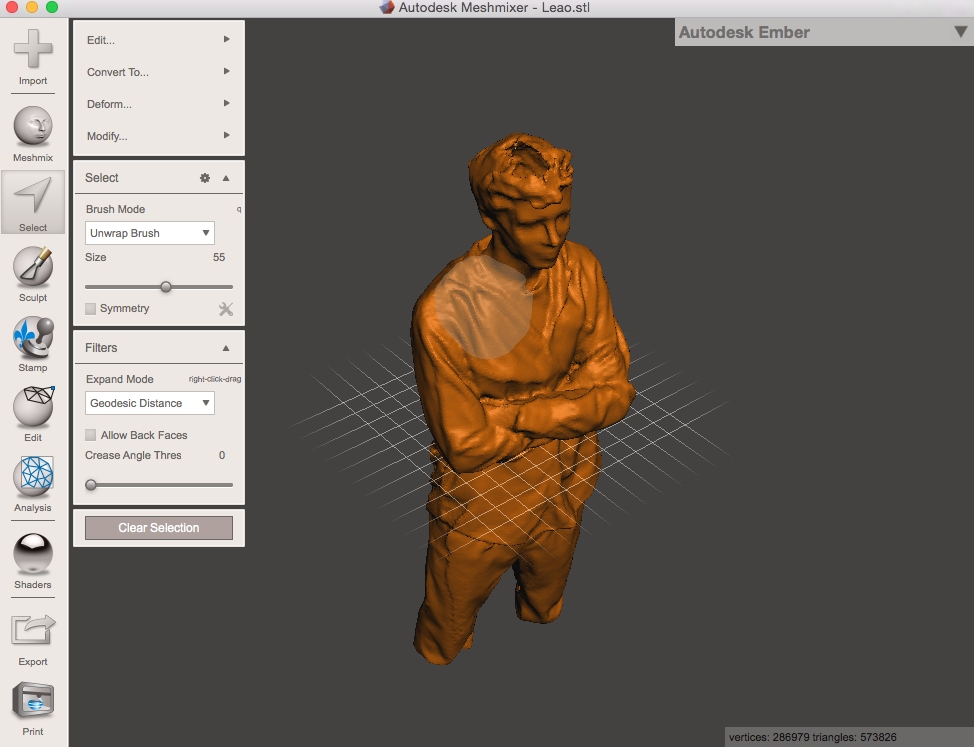Click the right-click-drag hint label
Image resolution: width=974 pixels, height=747 pixels.
pos(215,379)
